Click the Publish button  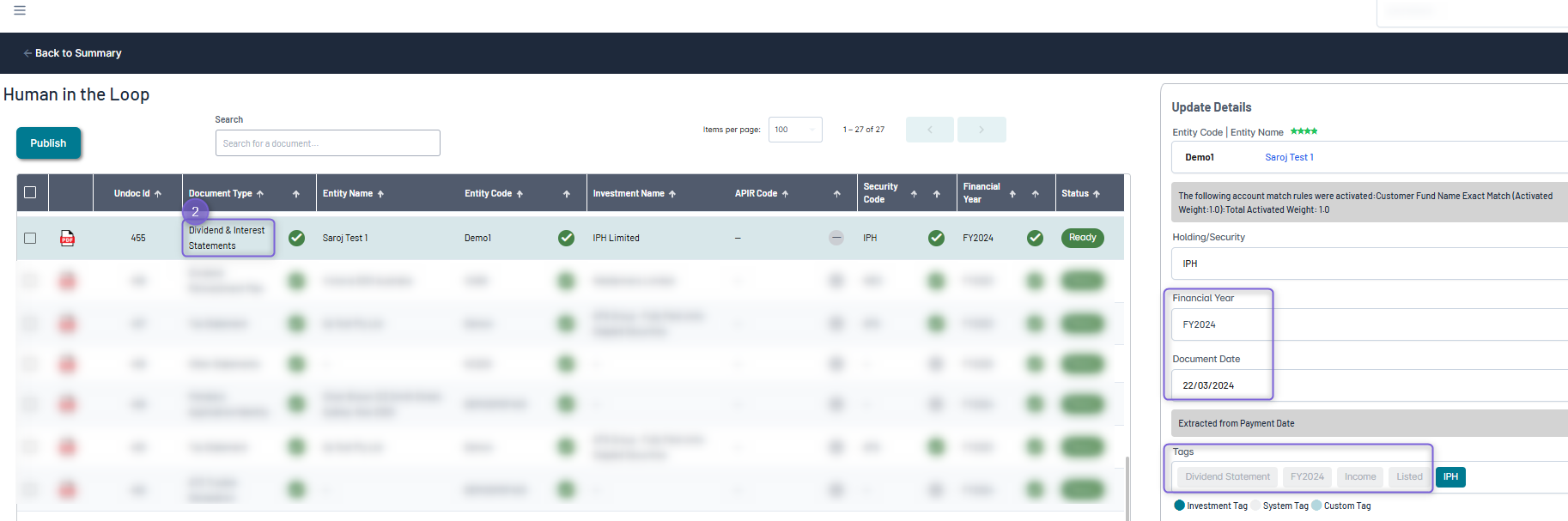click(x=48, y=143)
